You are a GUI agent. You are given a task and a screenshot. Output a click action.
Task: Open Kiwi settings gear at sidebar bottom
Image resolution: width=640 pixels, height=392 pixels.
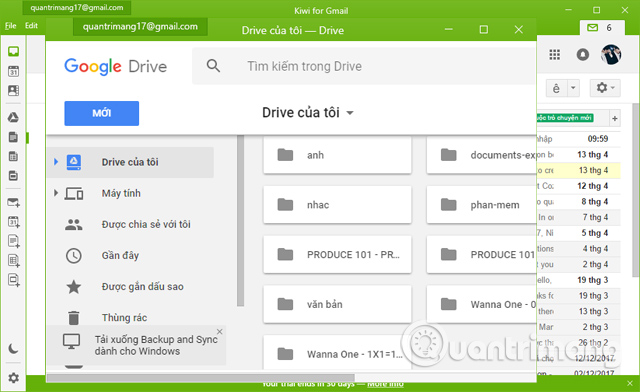tap(13, 378)
